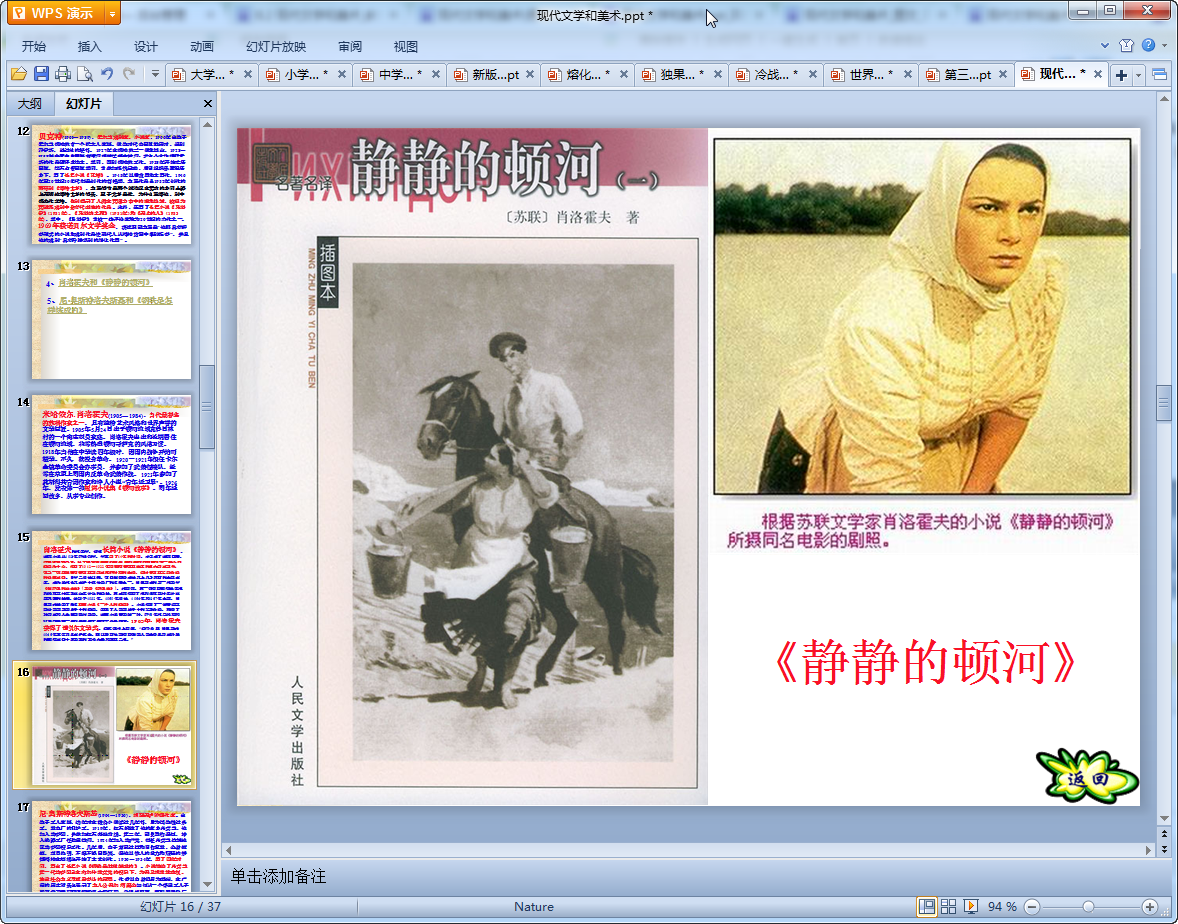Image resolution: width=1178 pixels, height=924 pixels.
Task: Save the presentation with floppy icon
Action: coord(41,74)
